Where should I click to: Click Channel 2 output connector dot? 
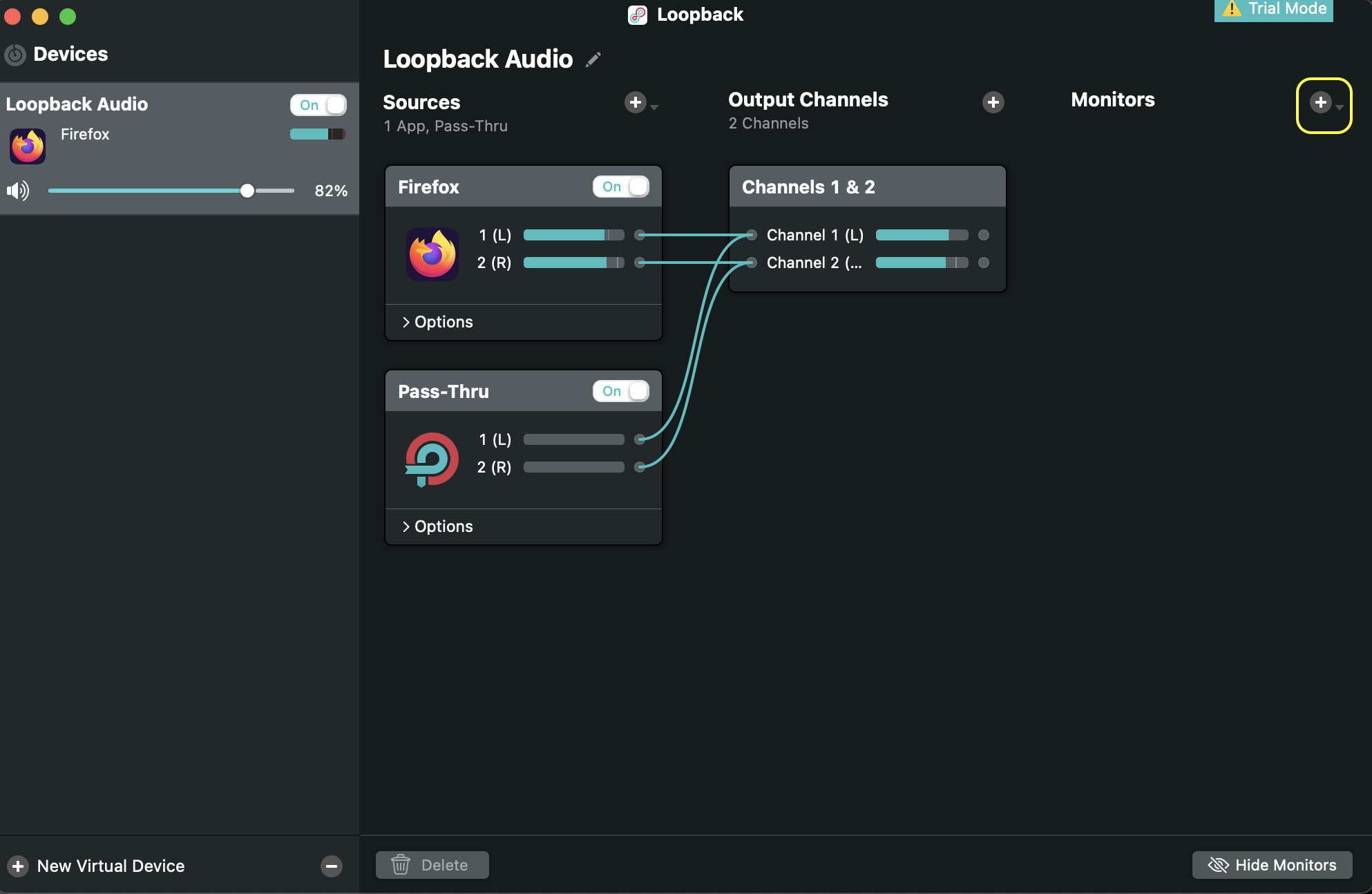click(x=984, y=263)
